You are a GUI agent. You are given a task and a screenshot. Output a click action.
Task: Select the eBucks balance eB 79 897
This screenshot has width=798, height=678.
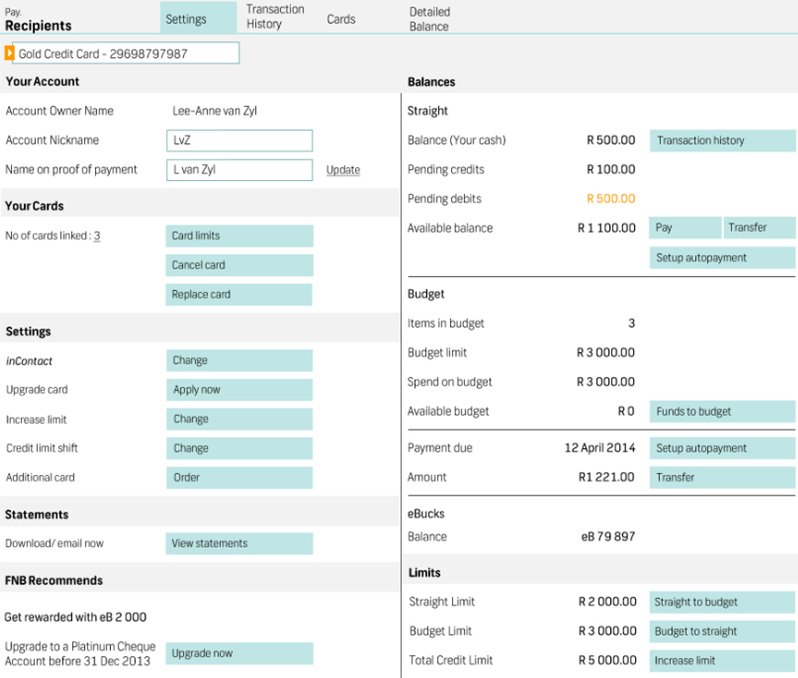click(608, 536)
